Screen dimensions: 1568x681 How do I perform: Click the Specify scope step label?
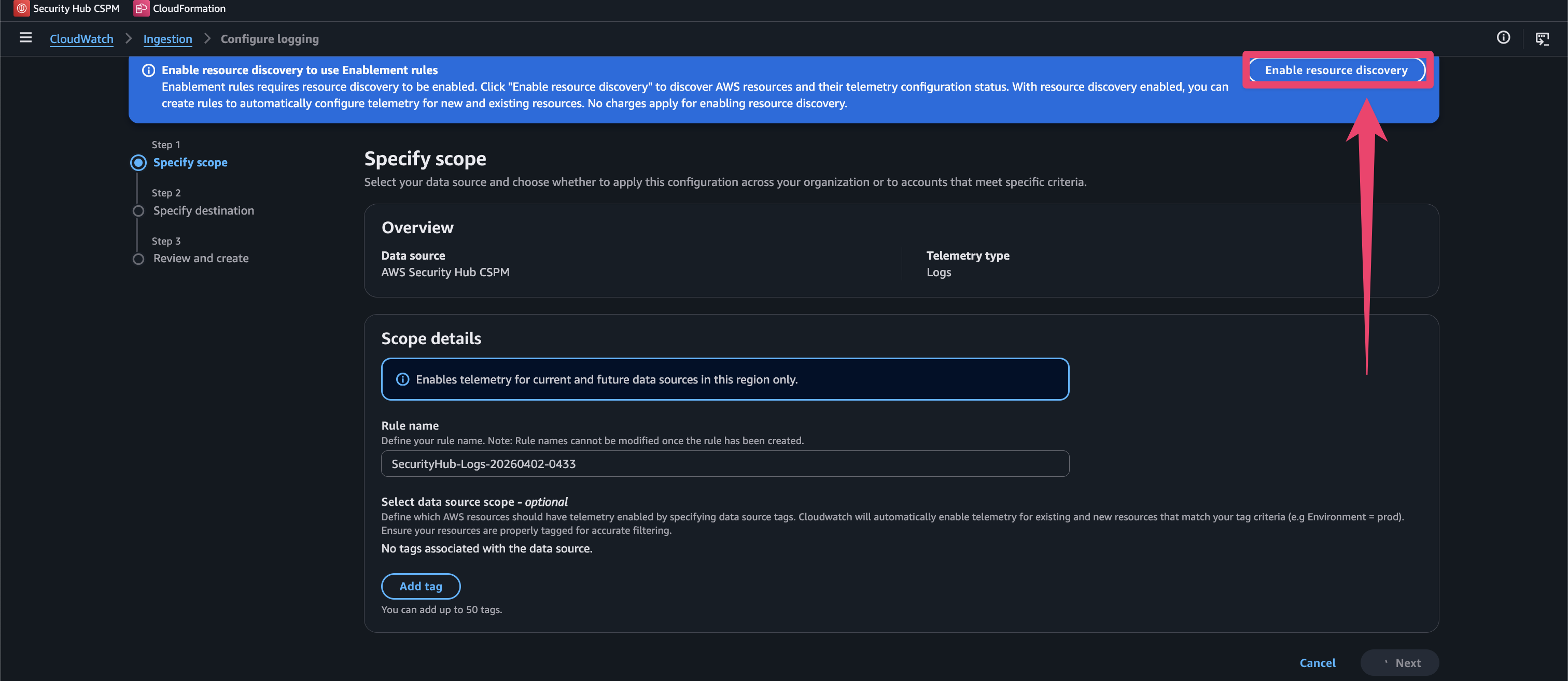tap(190, 163)
